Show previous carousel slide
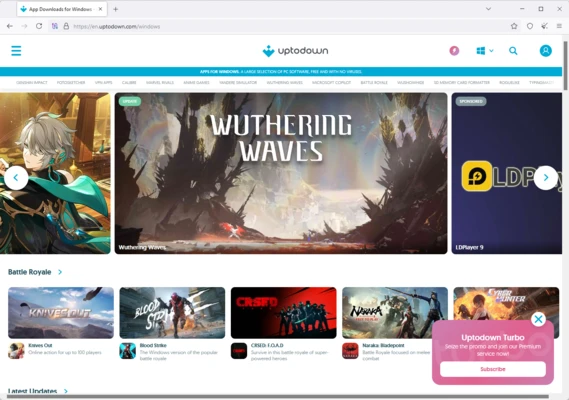Viewport: 569px width, 400px height. (x=16, y=177)
